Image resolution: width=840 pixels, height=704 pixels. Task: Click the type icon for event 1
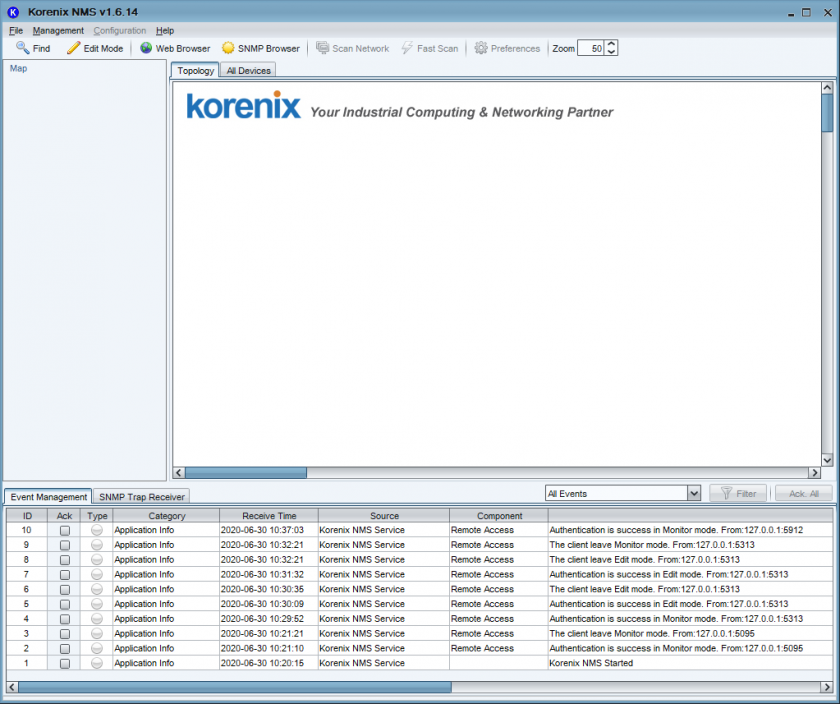97,663
